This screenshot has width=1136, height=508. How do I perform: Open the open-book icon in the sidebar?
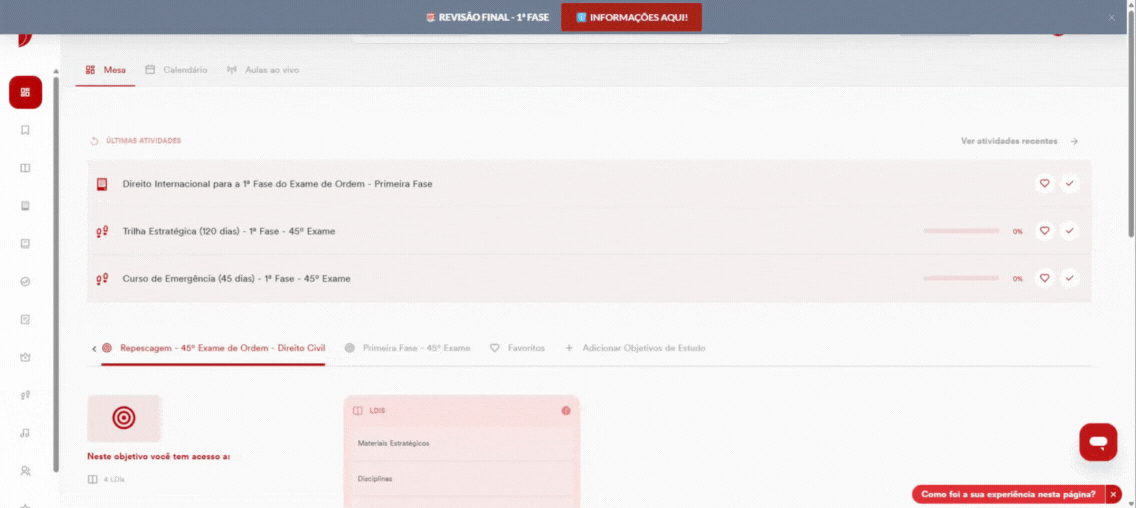[25, 168]
